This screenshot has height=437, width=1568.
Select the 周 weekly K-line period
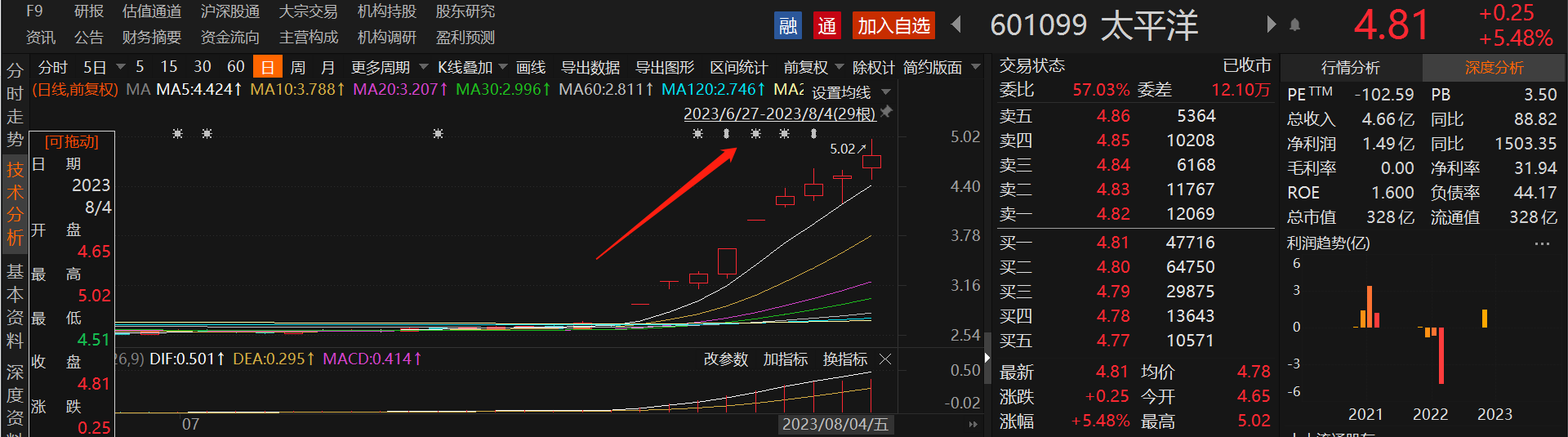[298, 67]
